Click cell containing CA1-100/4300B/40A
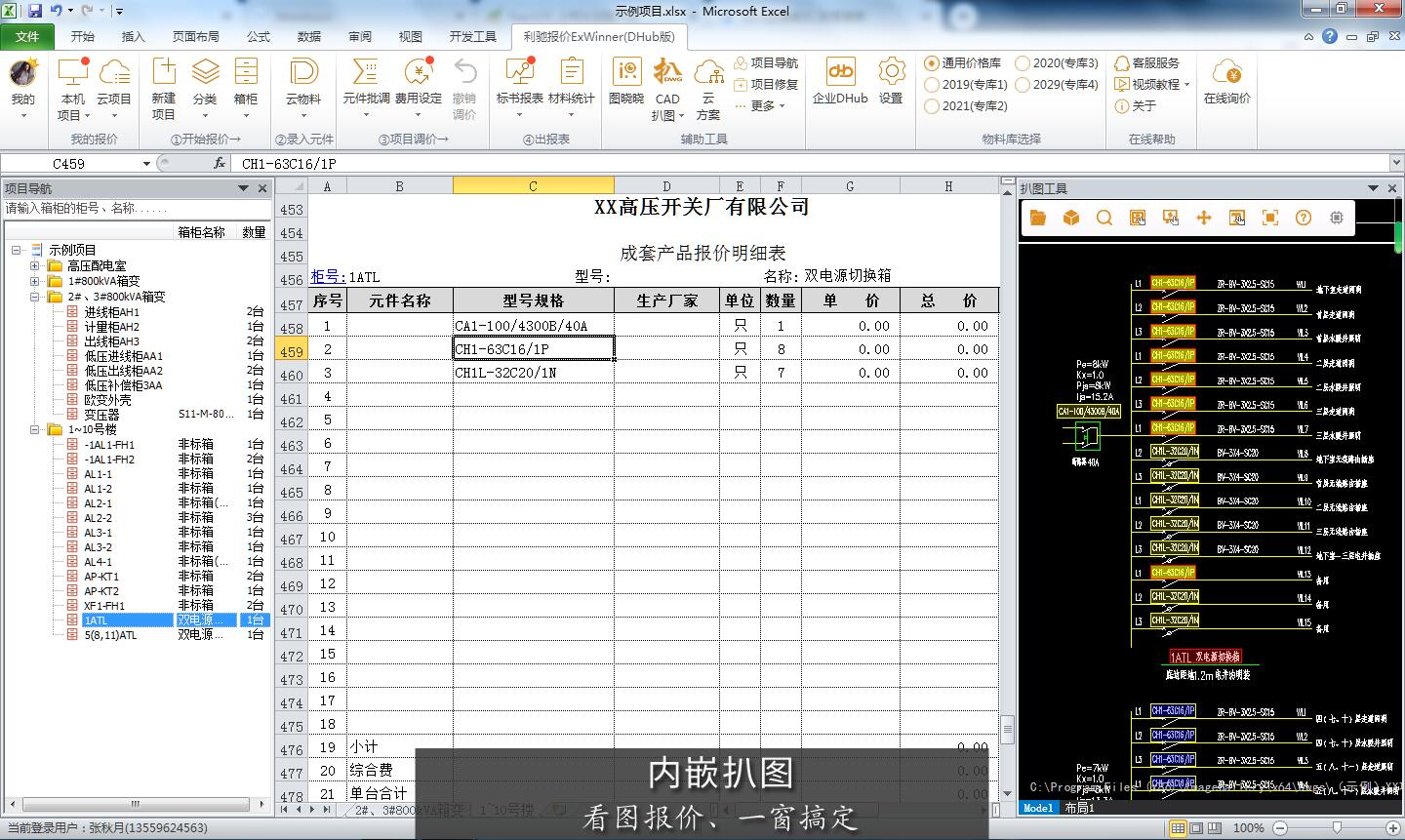 [534, 326]
